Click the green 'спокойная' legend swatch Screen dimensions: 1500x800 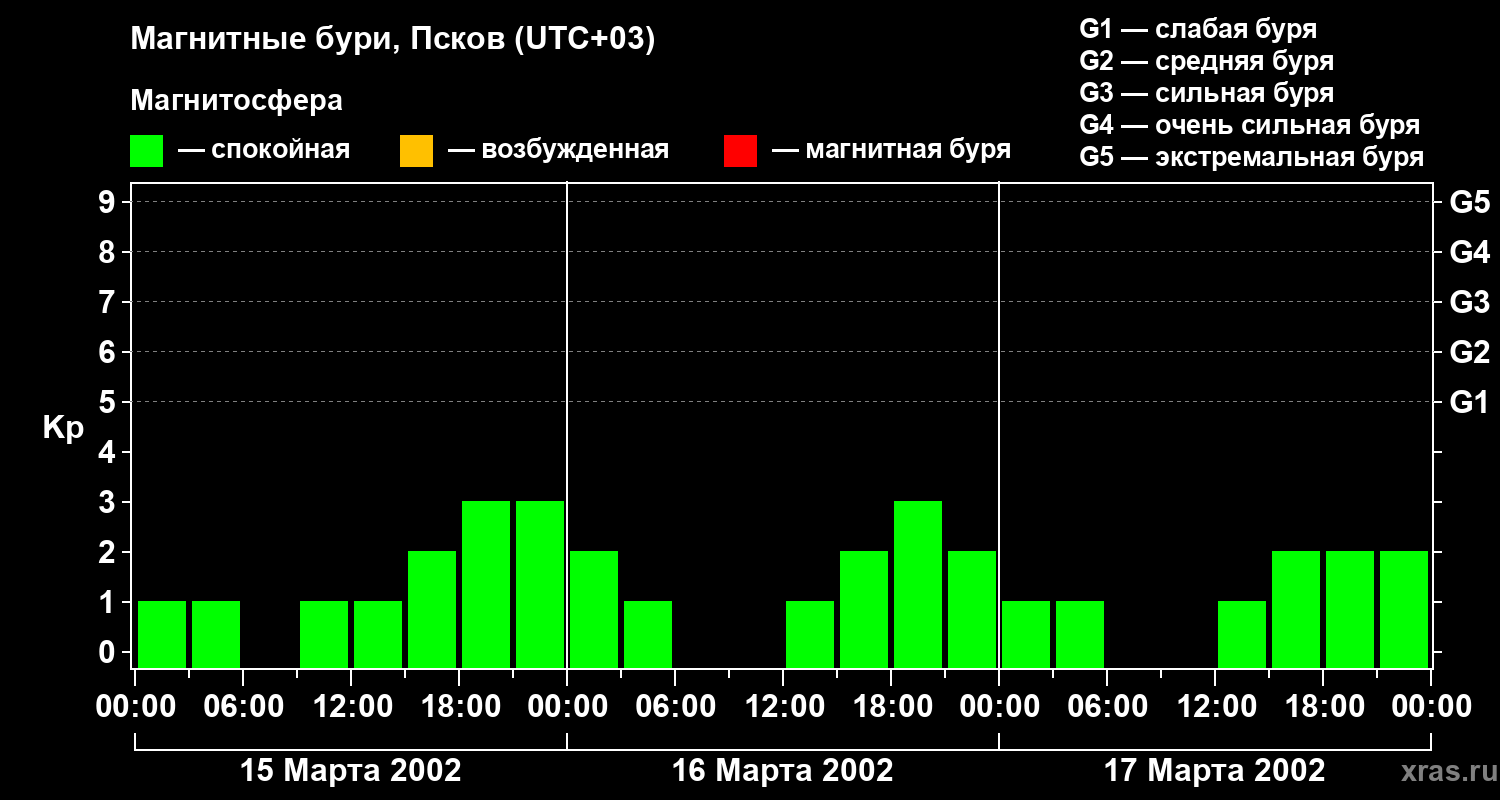click(x=147, y=151)
